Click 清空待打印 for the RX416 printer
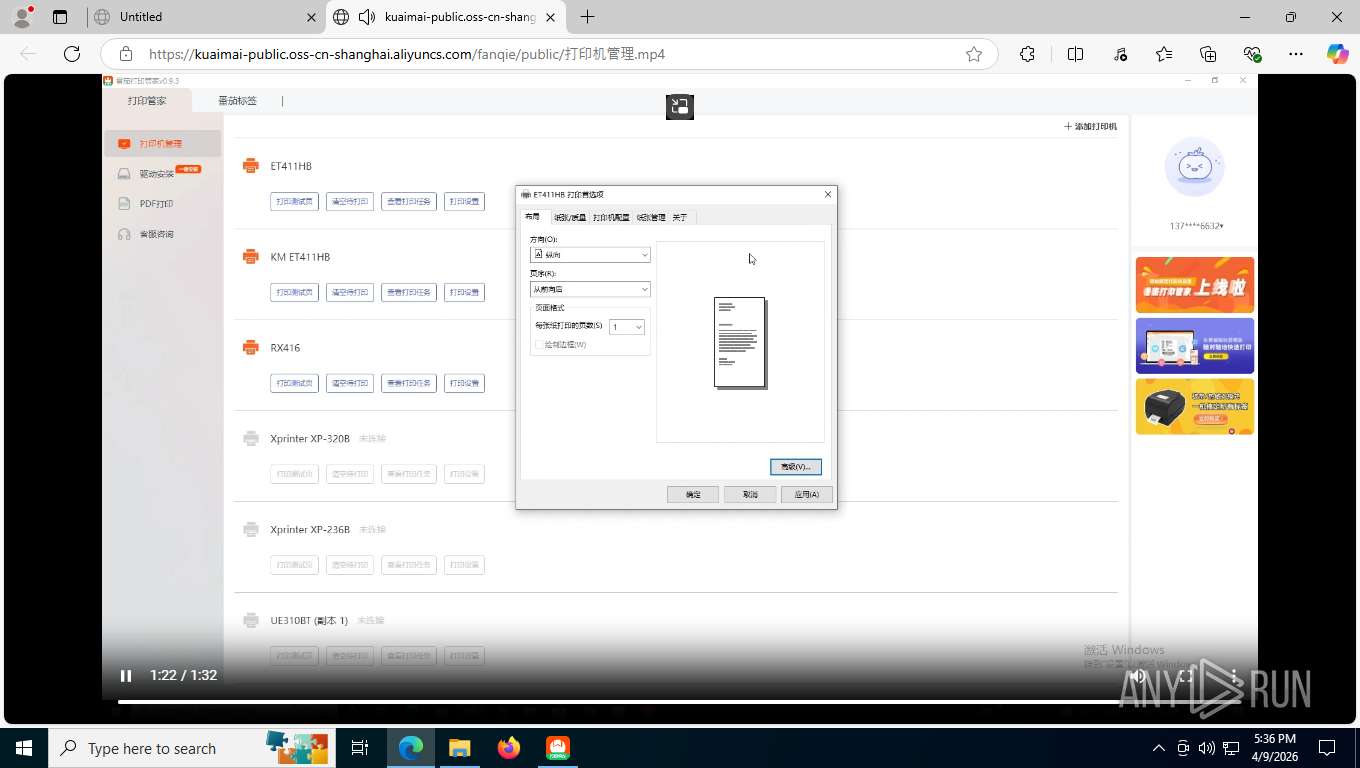The image size is (1360, 768). [x=350, y=383]
